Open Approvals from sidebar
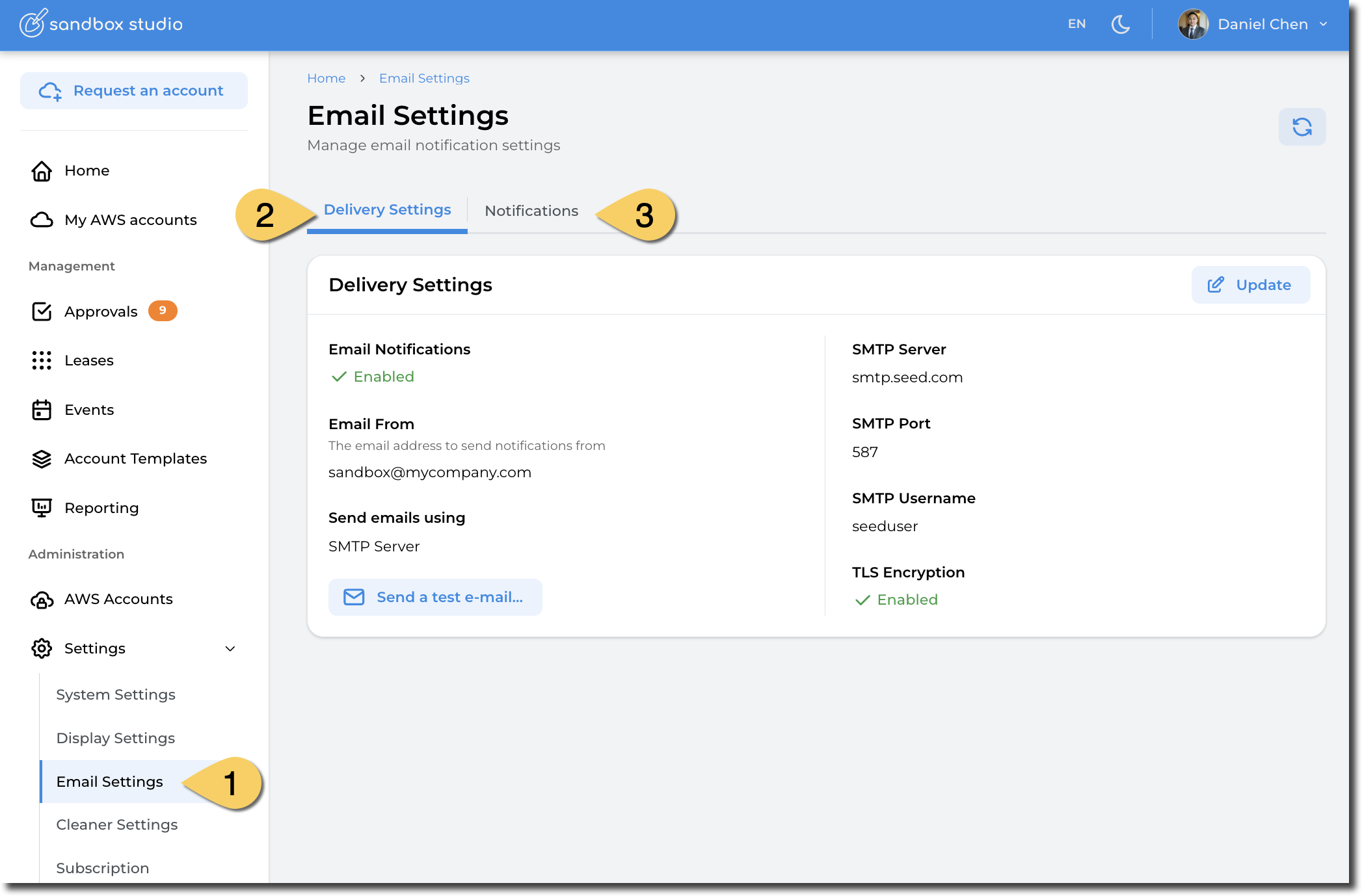1362x896 pixels. (101, 311)
